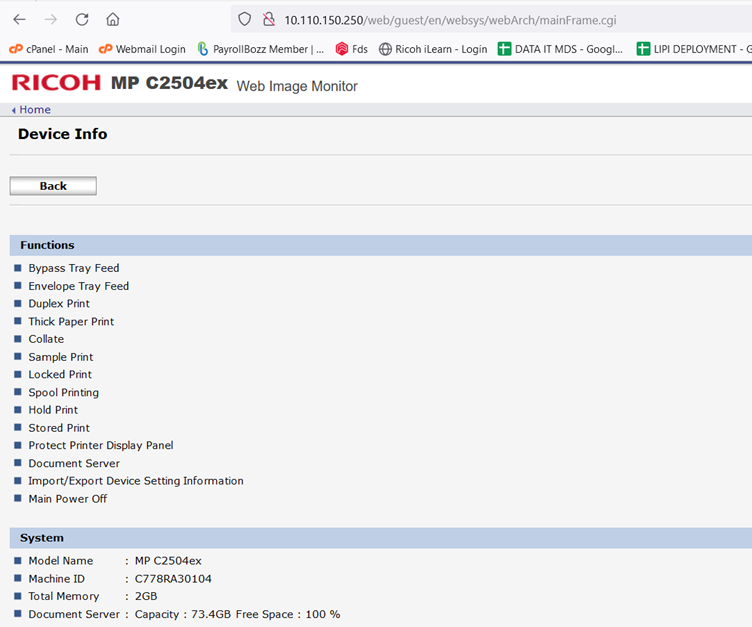Open Ricoh iLearn - Login bookmark
The width and height of the screenshot is (752, 627).
(x=433, y=49)
